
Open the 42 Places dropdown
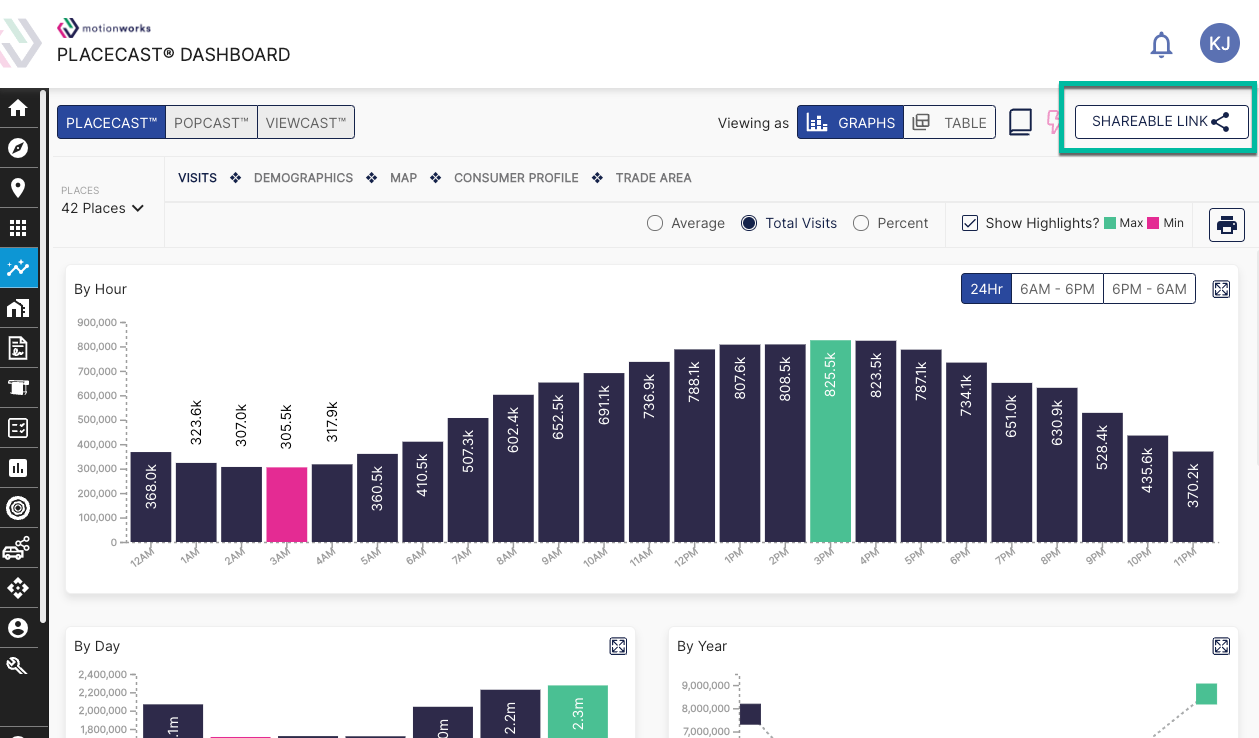click(x=103, y=208)
